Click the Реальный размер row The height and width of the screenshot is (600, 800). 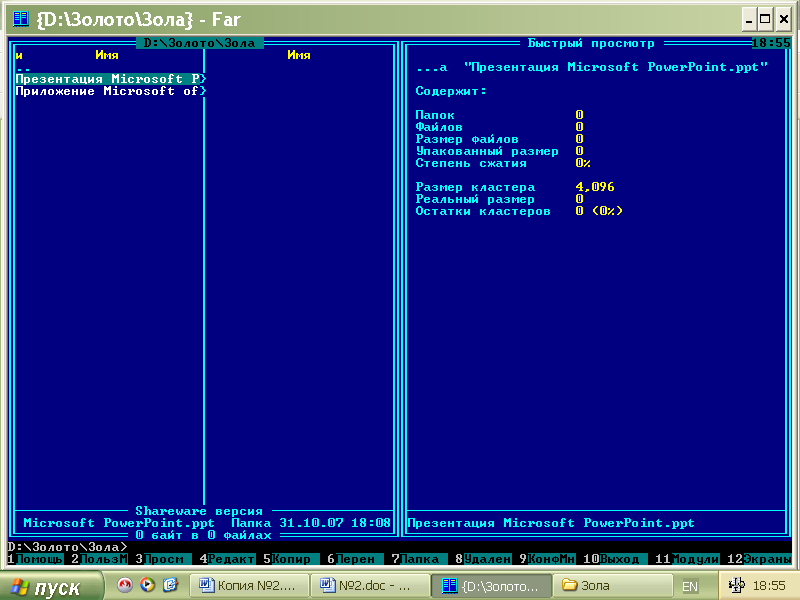click(499, 199)
